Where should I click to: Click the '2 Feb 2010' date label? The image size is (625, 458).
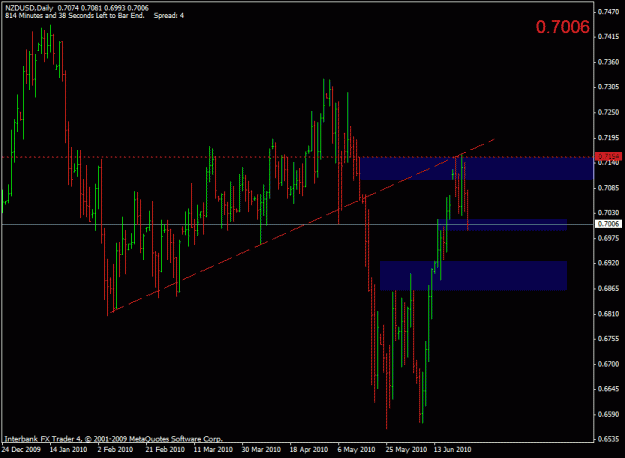[x=115, y=450]
